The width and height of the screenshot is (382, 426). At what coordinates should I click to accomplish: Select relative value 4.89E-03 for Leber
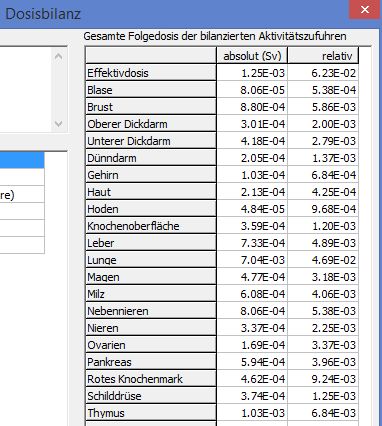[x=323, y=243]
